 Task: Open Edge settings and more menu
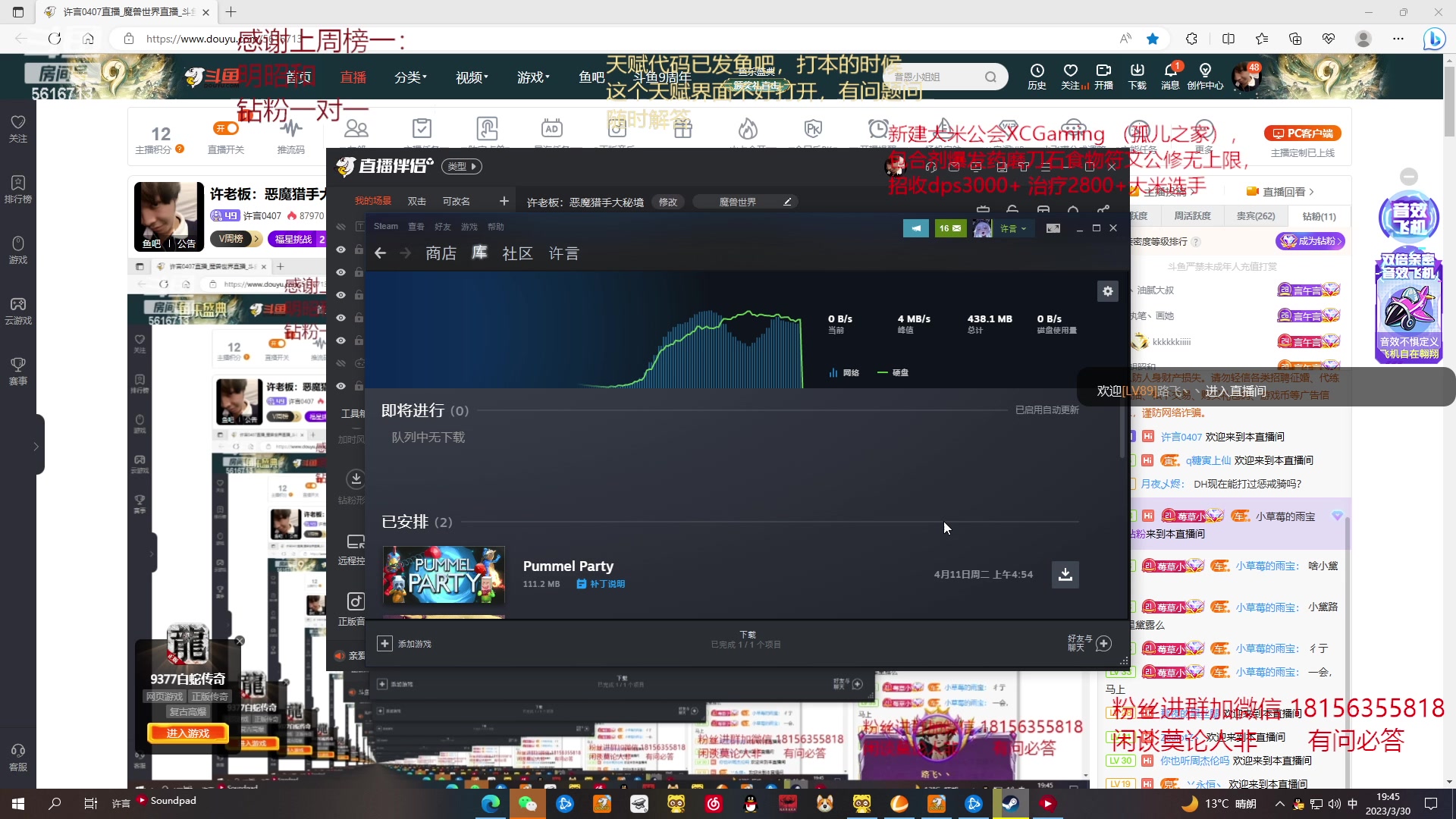[x=1398, y=39]
